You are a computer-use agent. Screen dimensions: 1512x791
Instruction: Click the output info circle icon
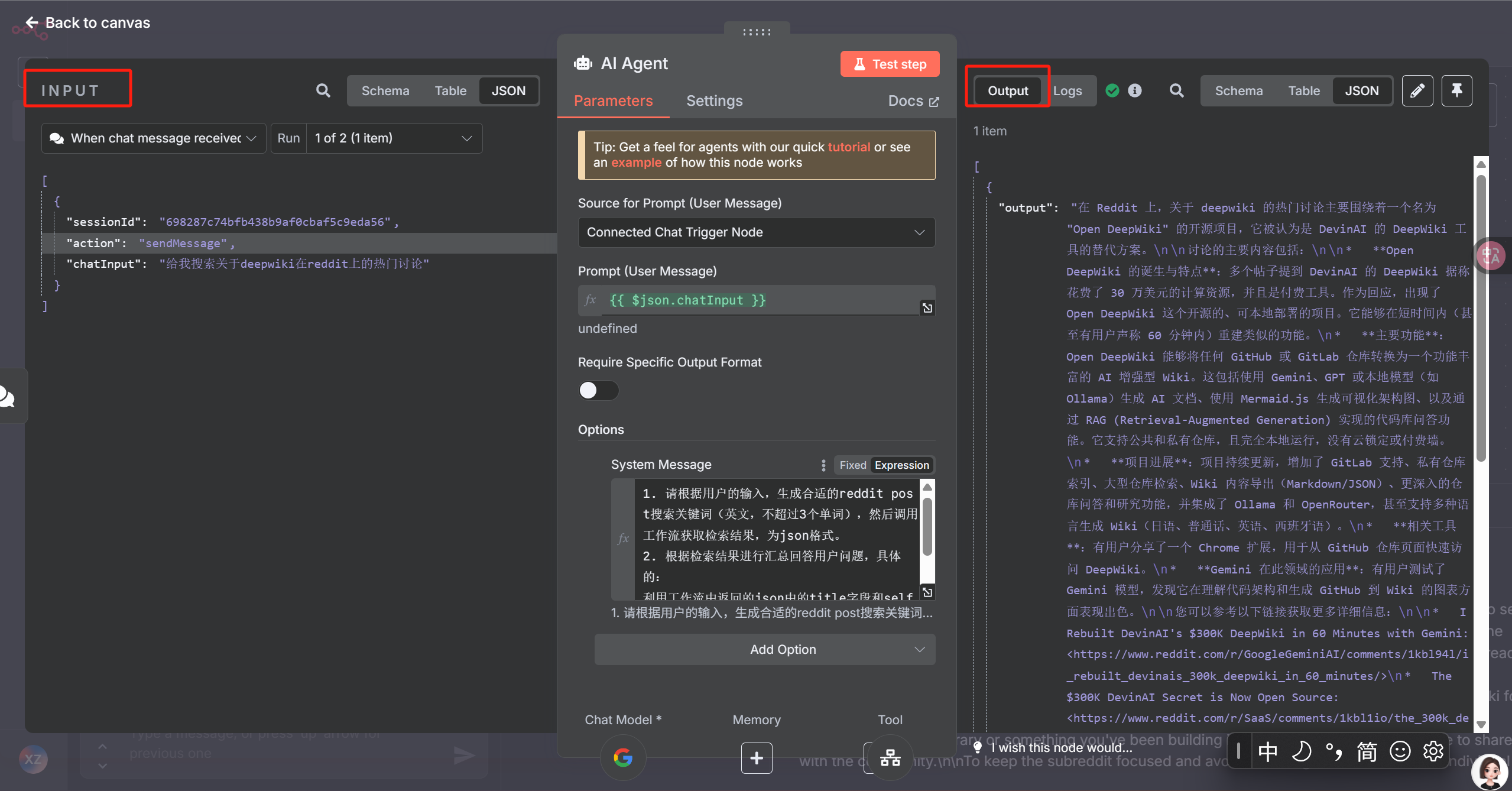(1134, 90)
